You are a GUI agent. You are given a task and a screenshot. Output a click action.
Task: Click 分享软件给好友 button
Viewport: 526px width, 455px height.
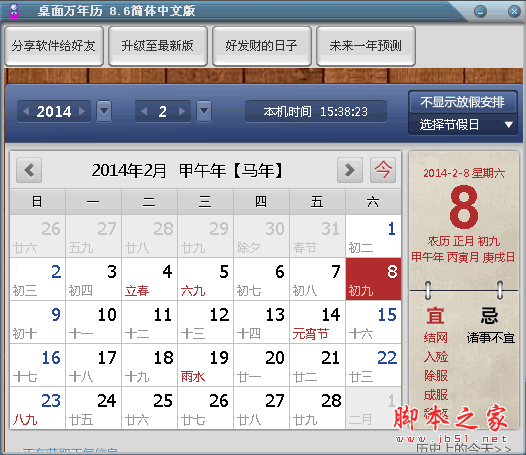coord(54,46)
